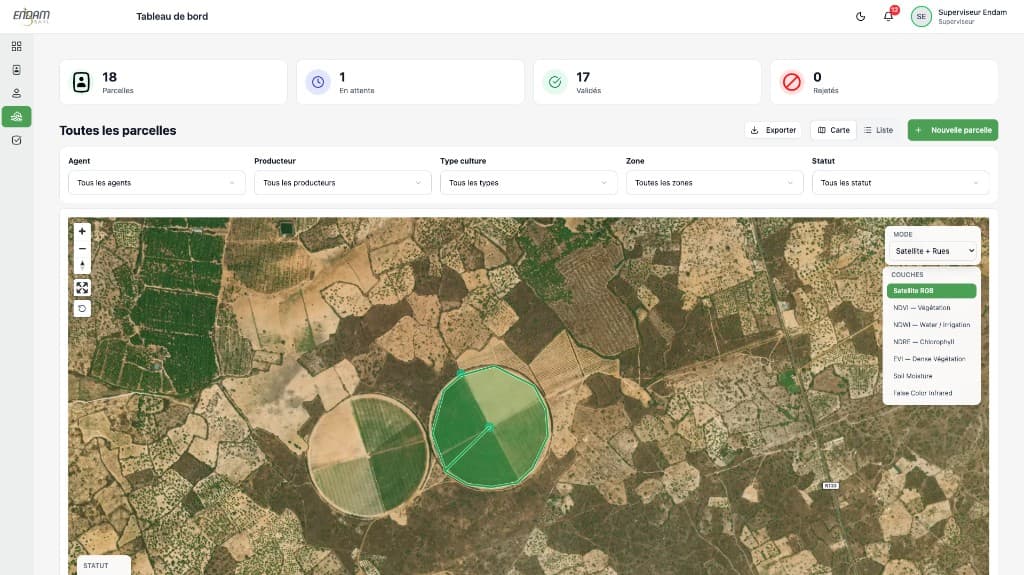This screenshot has height=575, width=1024.
Task: Open notifications bell icon
Action: [x=888, y=17]
